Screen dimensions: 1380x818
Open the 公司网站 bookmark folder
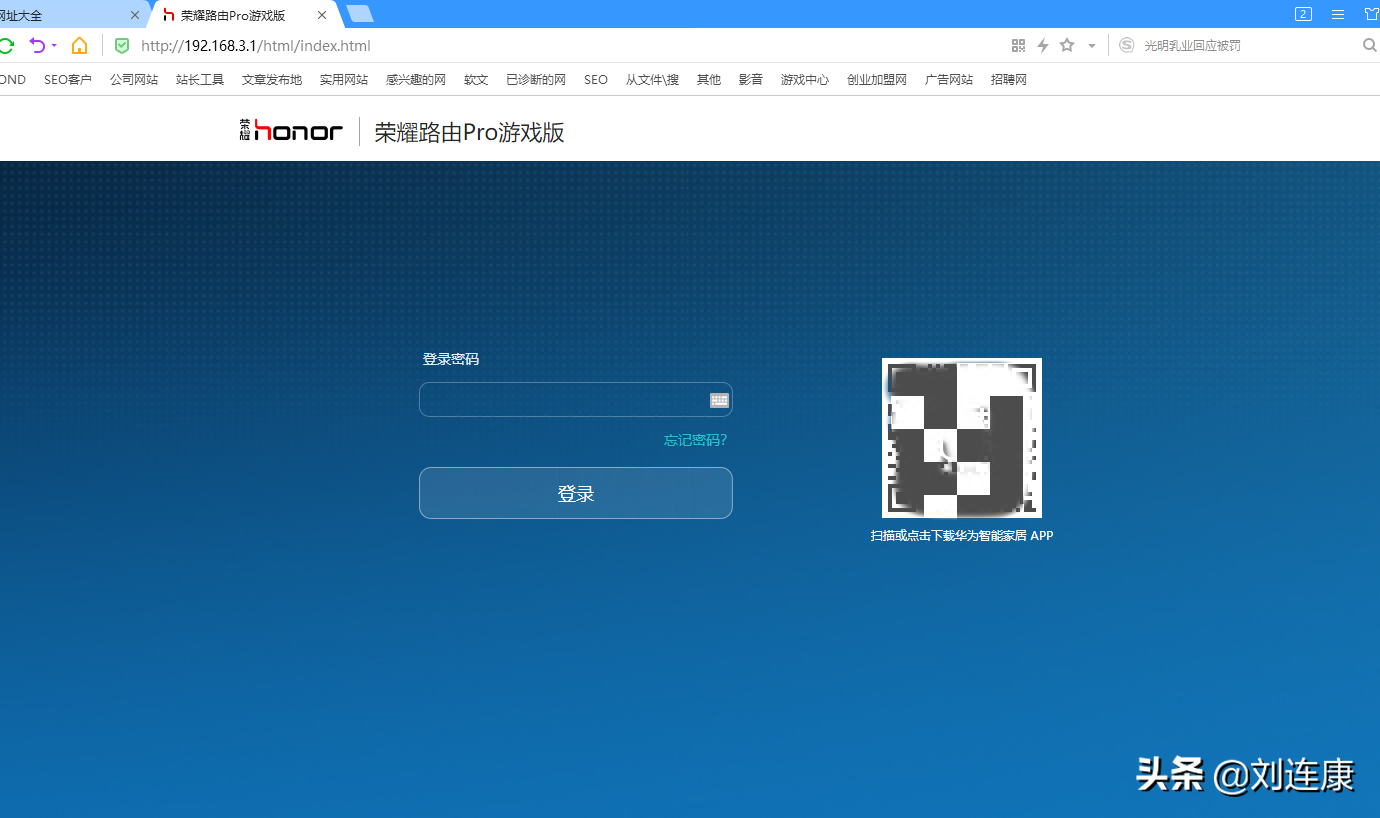pos(134,80)
